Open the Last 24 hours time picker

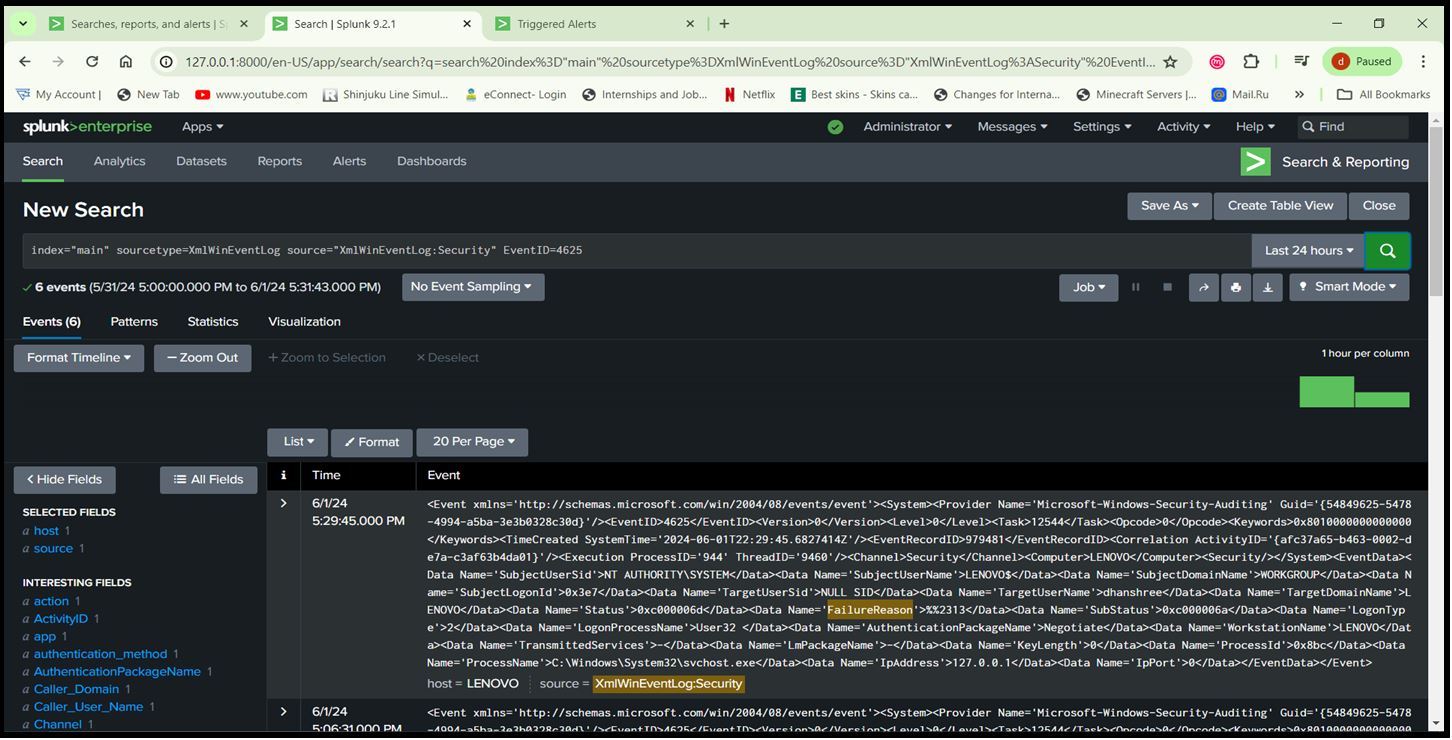[1308, 251]
